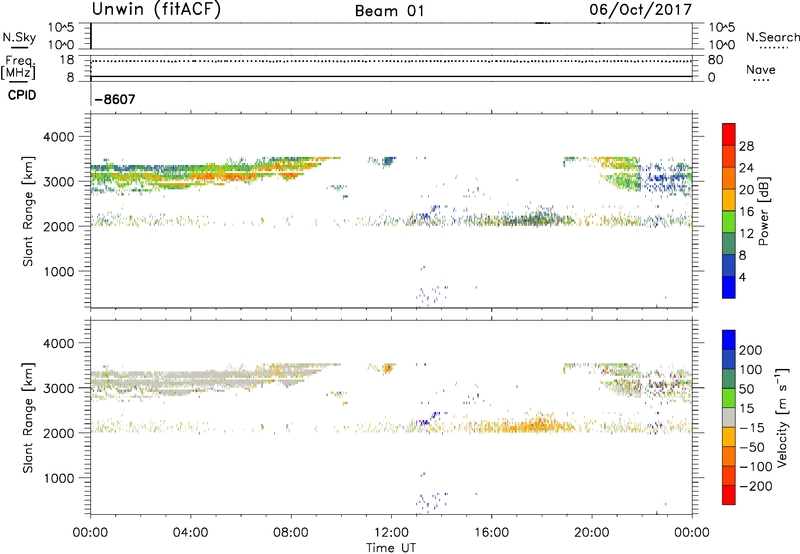This screenshot has height=554, width=800.
Task: Click the '28' tick on the Power colorbar
Action: pyautogui.click(x=746, y=146)
